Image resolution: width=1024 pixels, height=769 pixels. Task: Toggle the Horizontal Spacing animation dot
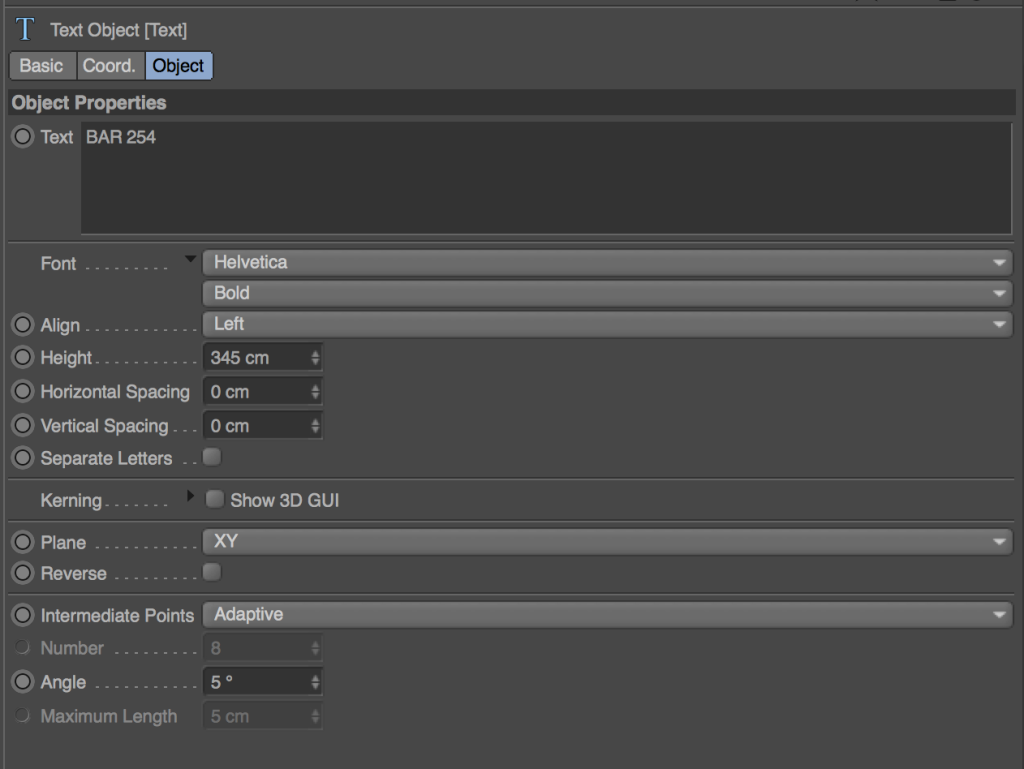click(23, 391)
